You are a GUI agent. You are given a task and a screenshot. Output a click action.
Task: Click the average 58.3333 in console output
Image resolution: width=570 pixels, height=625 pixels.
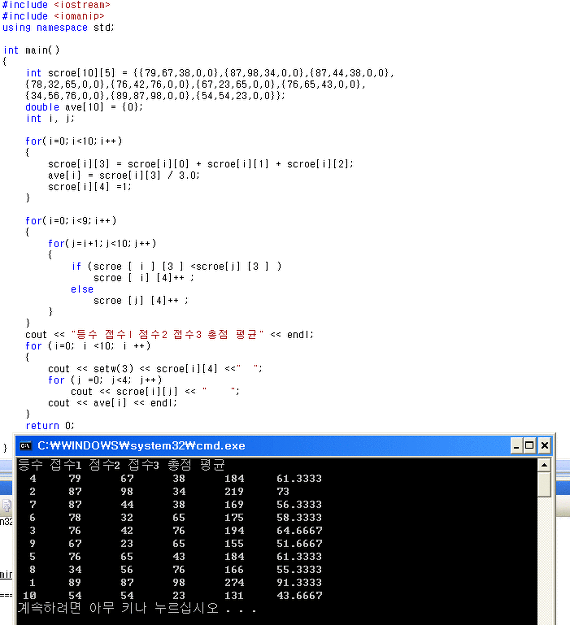[x=299, y=518]
